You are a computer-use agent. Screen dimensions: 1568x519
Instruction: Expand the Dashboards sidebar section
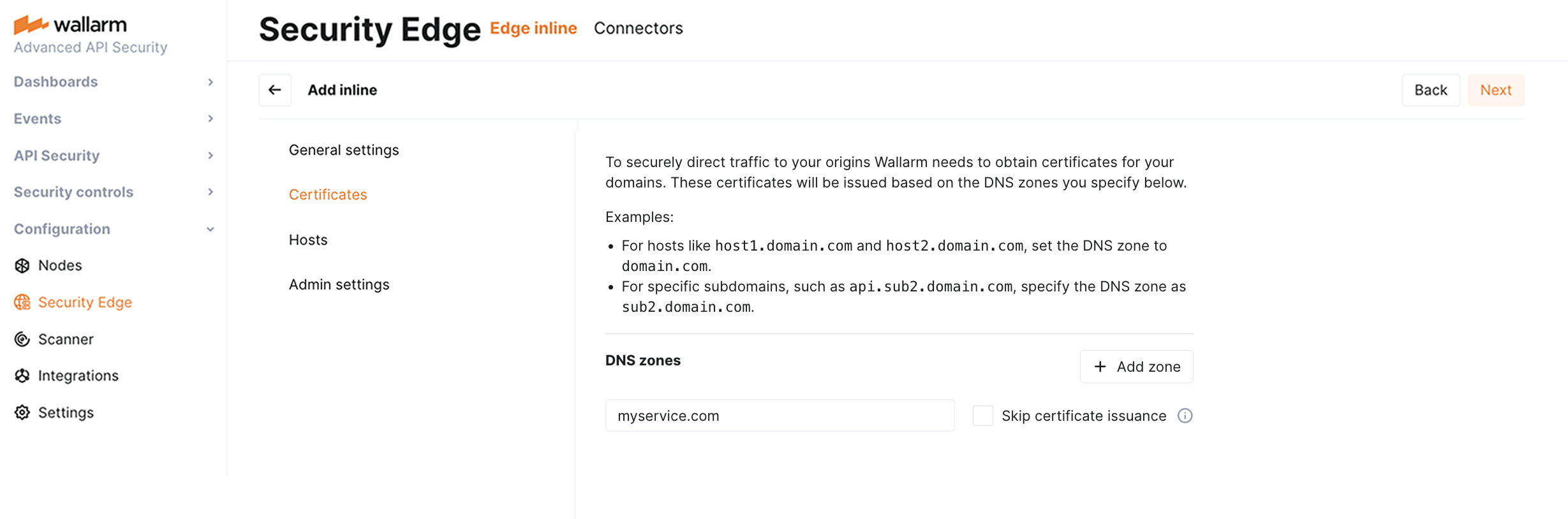click(114, 82)
